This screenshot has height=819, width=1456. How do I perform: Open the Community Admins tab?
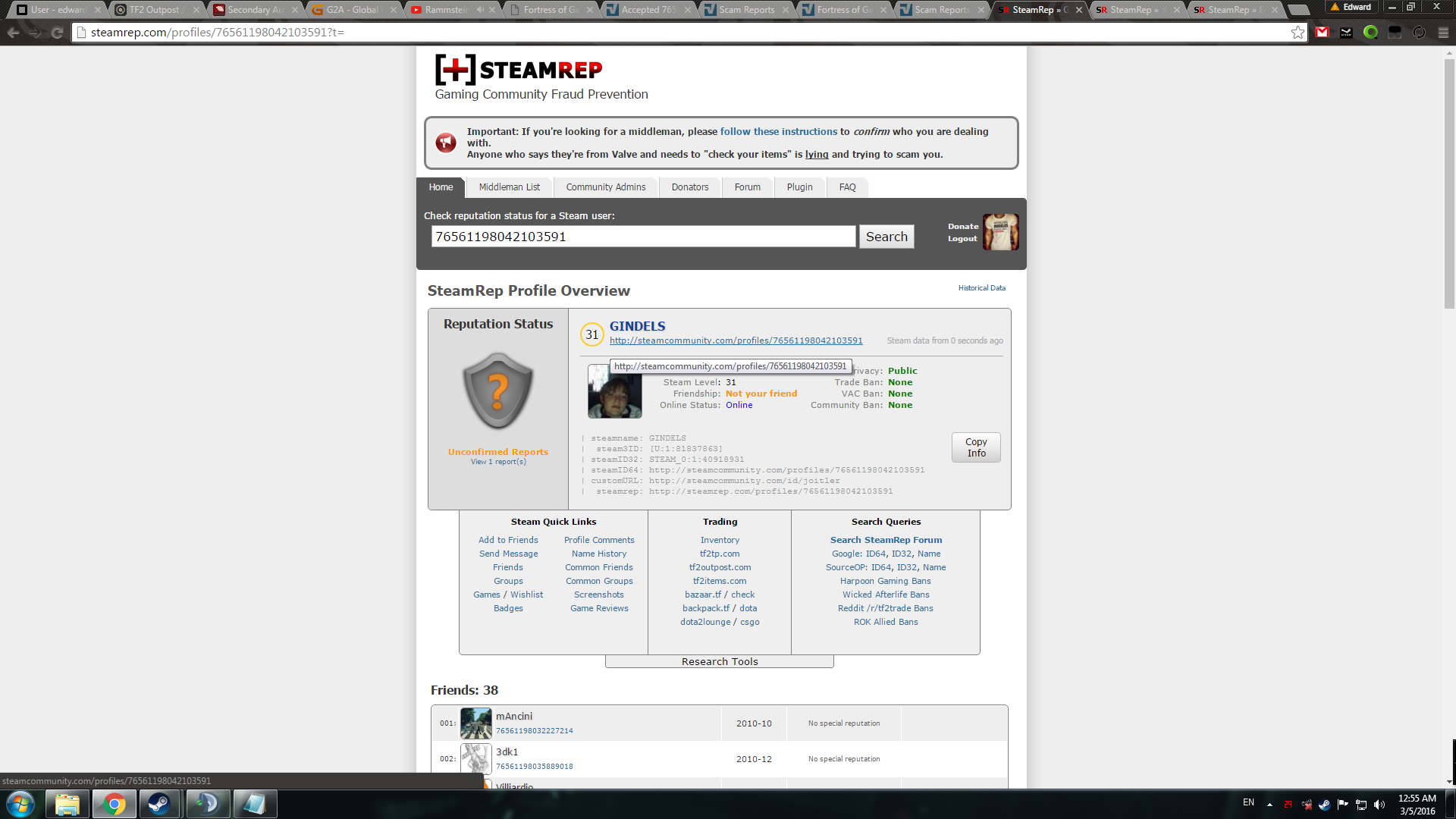[605, 187]
